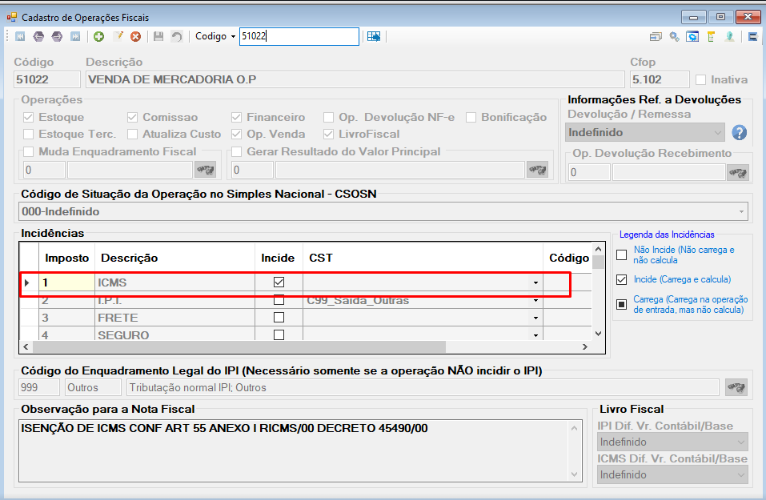Viewport: 766px width, 500px height.
Task: Select the FRETE description cell
Action: tap(175, 318)
